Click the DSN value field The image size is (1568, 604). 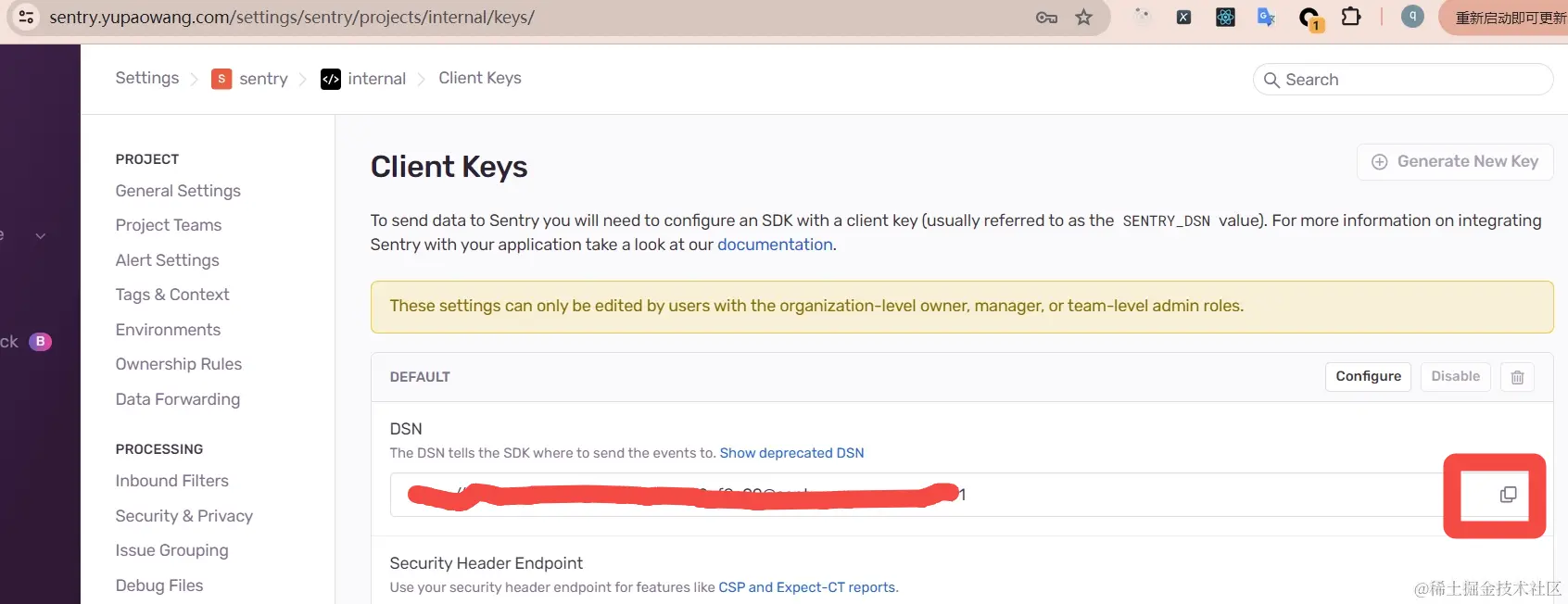click(917, 495)
